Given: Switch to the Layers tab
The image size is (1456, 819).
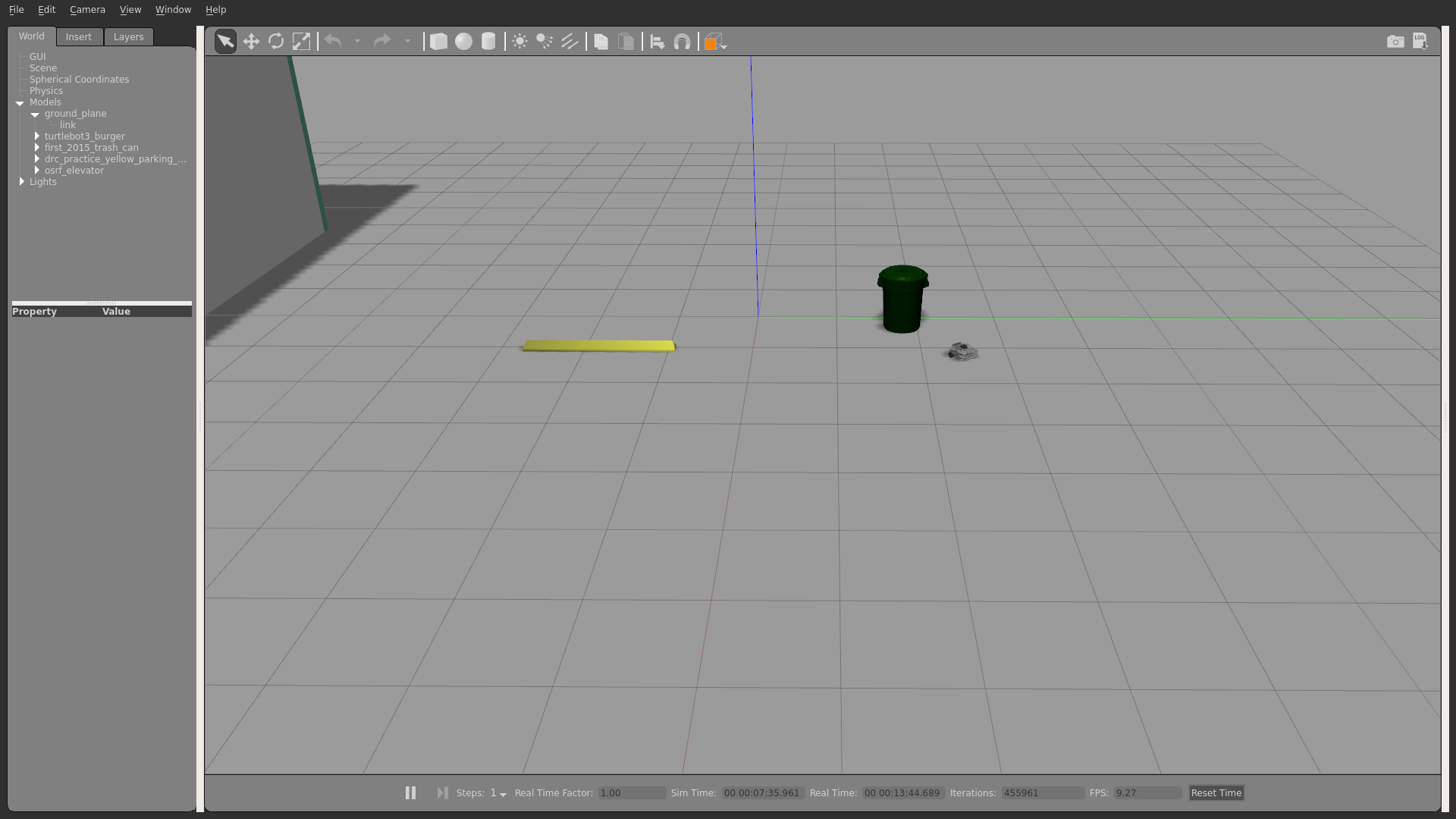Looking at the screenshot, I should [128, 36].
